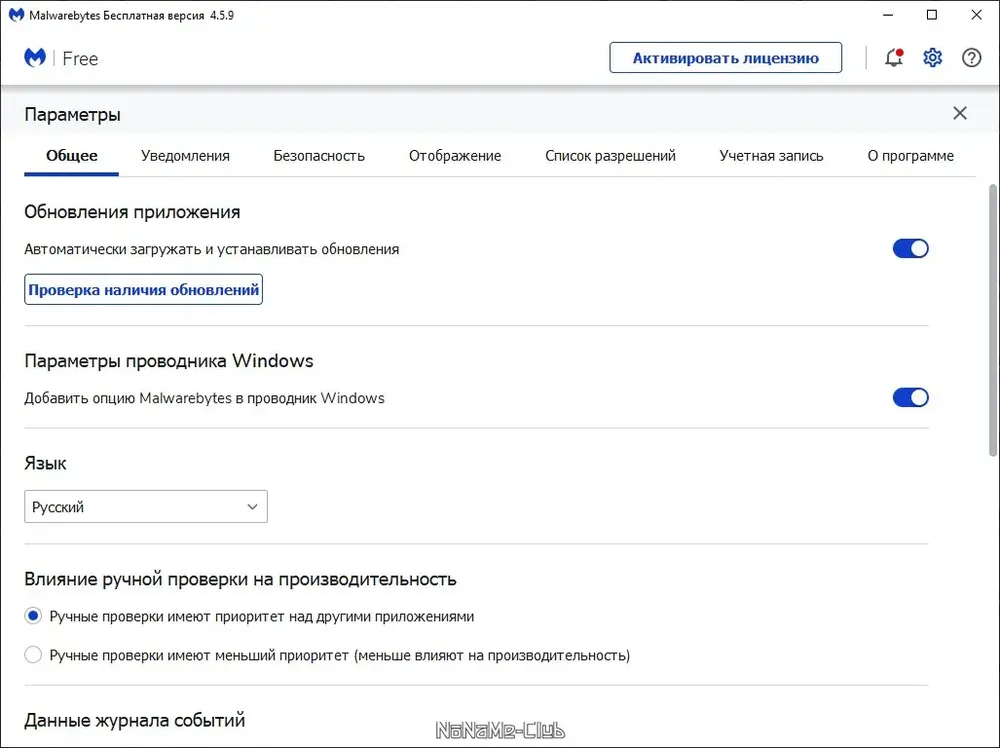This screenshot has width=1000, height=748.
Task: Select manual scans have priority option
Action: pyautogui.click(x=33, y=616)
